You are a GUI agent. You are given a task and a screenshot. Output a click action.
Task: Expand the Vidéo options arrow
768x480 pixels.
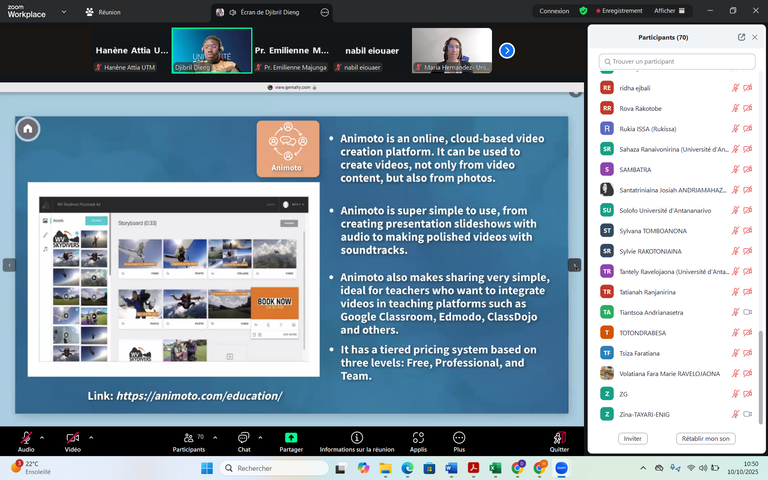click(91, 437)
